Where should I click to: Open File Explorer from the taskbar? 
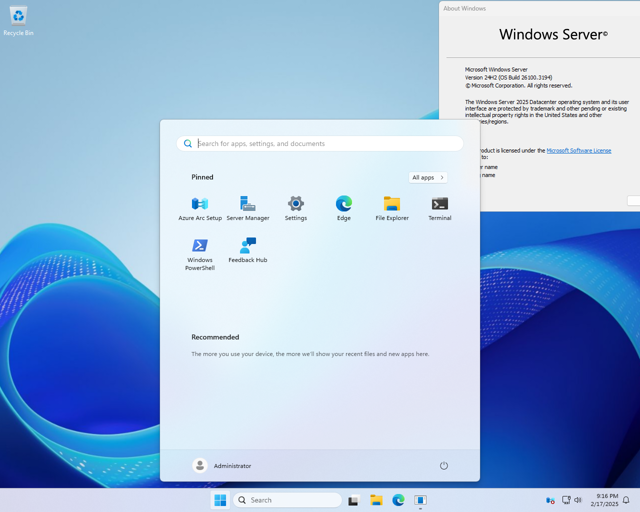pos(376,500)
